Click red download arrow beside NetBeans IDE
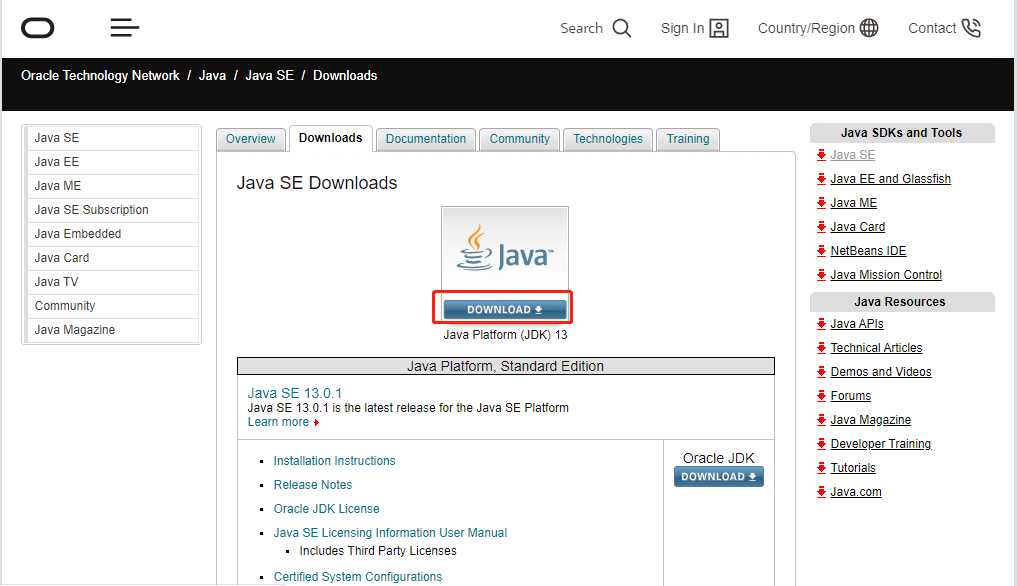Viewport: 1017px width, 586px height. click(821, 250)
